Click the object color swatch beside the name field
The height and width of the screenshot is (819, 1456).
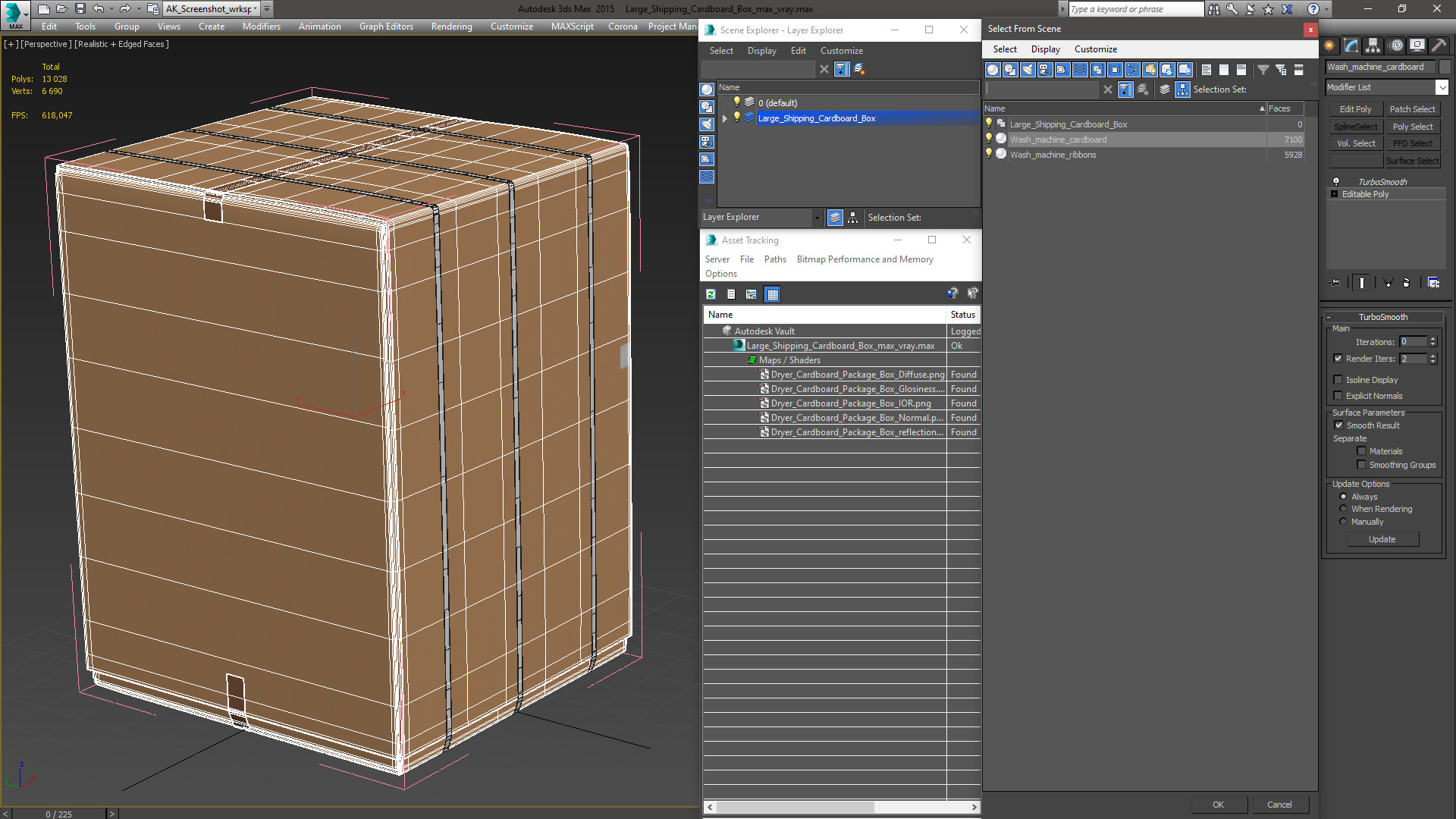click(1445, 67)
